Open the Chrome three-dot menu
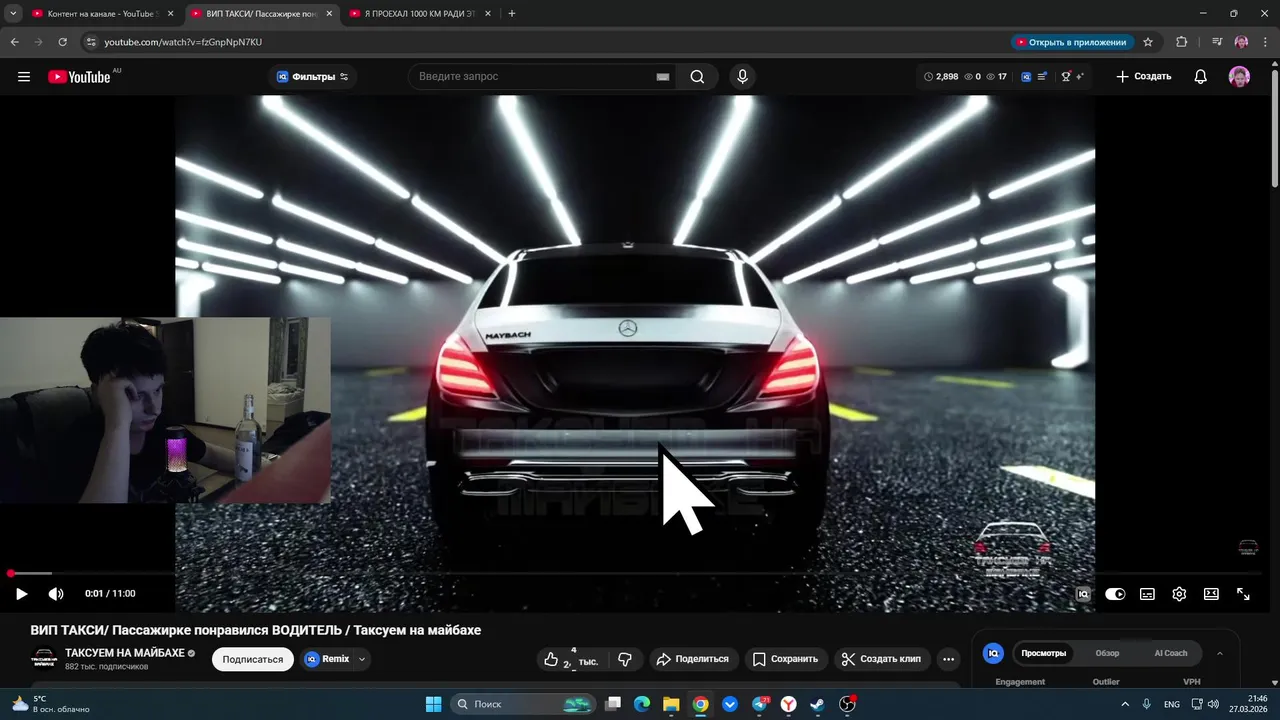The image size is (1280, 720). click(x=1265, y=42)
